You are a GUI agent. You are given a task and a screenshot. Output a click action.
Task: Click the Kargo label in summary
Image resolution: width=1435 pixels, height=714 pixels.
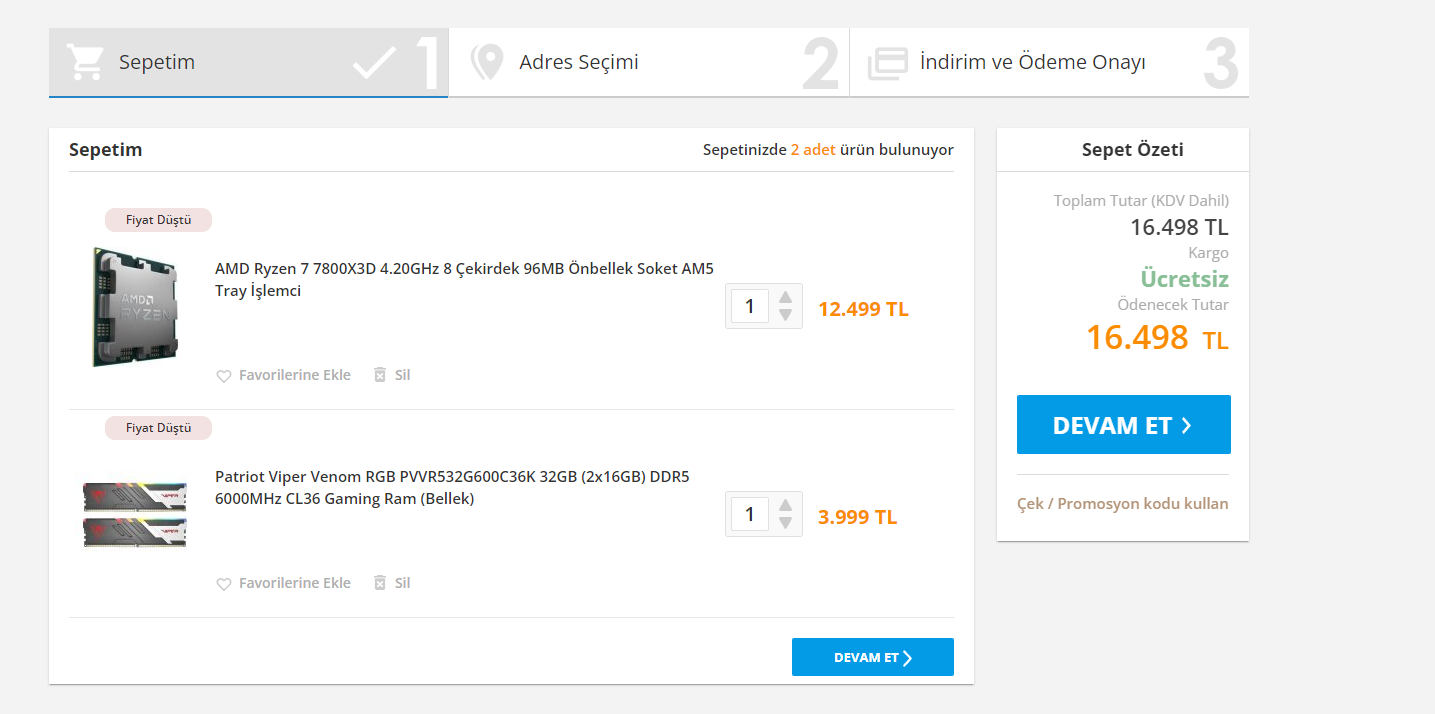point(1208,253)
